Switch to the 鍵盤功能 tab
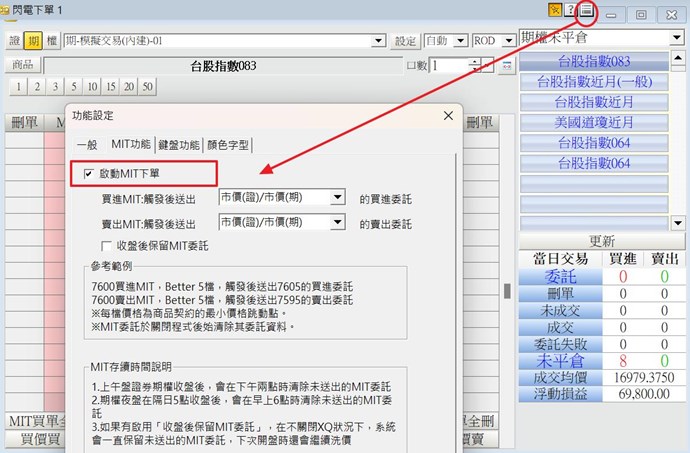This screenshot has width=690, height=453. point(179,144)
